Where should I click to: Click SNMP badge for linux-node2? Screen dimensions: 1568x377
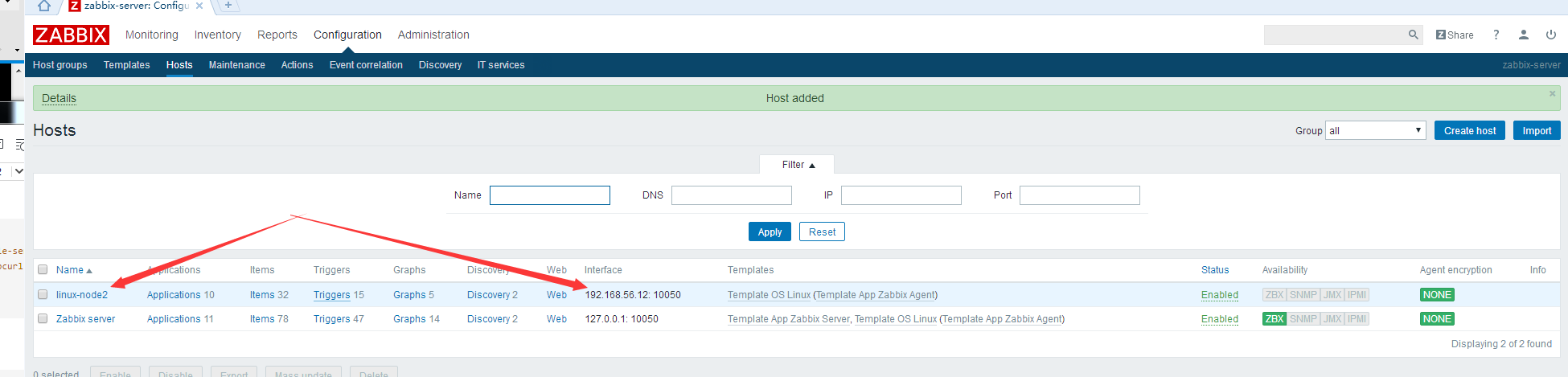[1303, 295]
